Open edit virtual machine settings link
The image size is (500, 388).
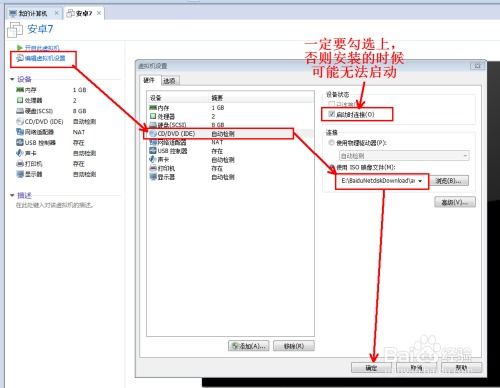[41, 58]
